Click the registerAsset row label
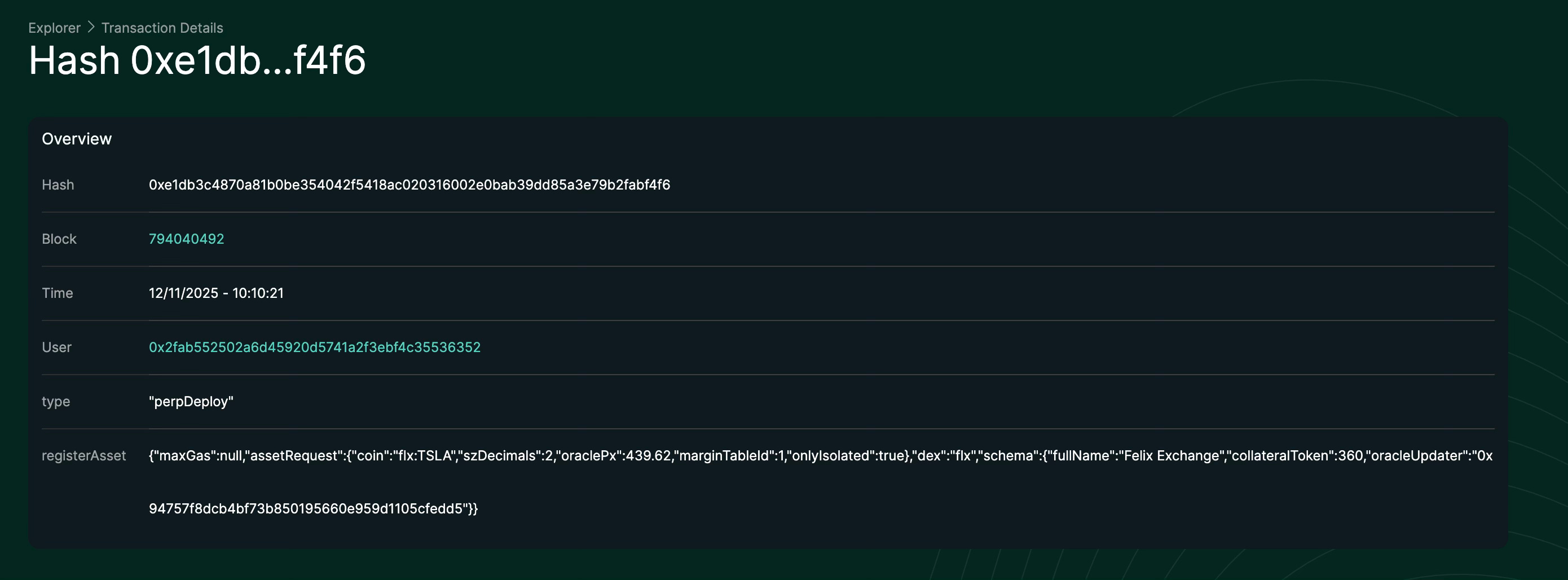1568x580 pixels. point(83,455)
